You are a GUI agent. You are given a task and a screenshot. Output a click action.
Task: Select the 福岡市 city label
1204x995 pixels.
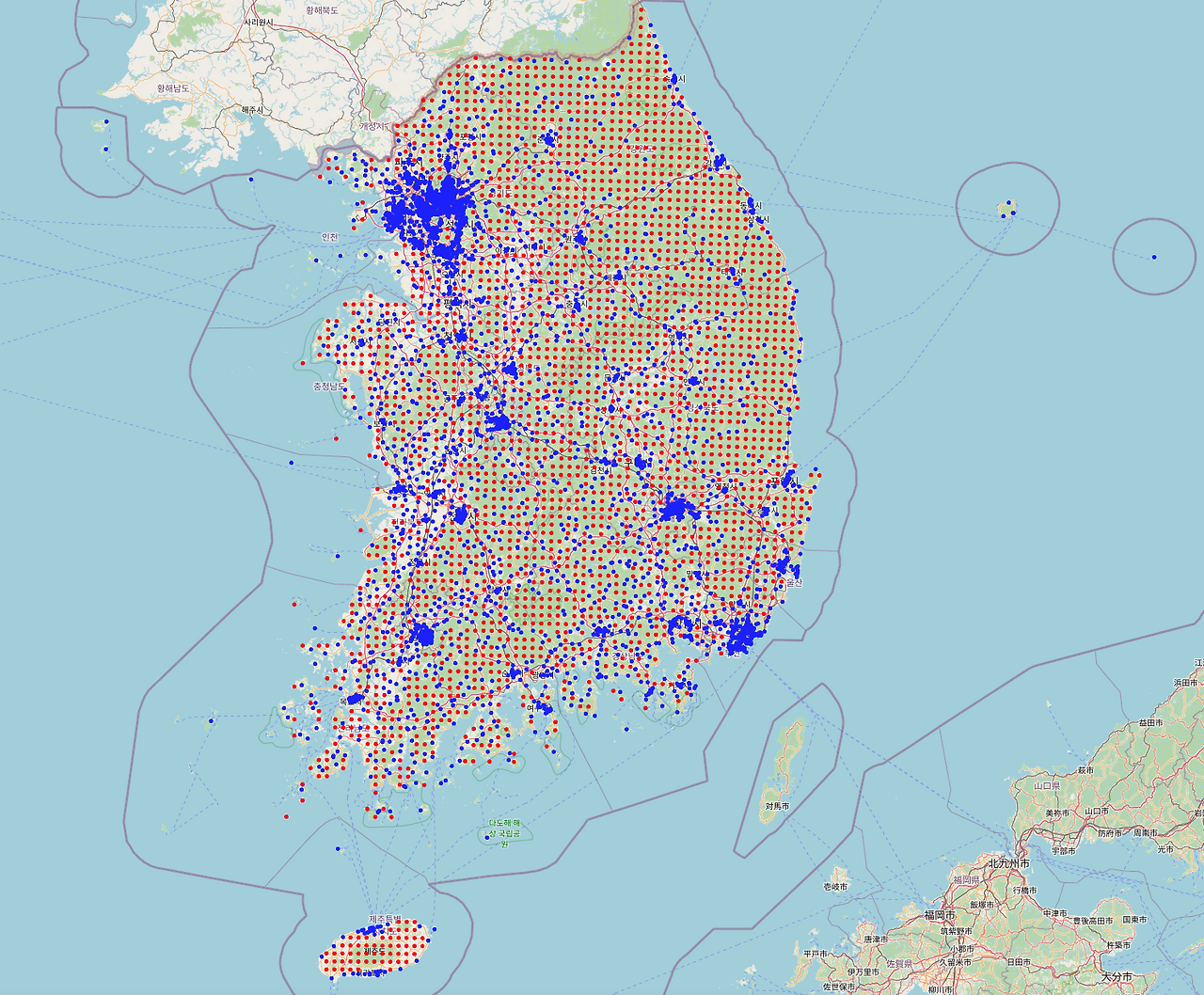point(940,914)
